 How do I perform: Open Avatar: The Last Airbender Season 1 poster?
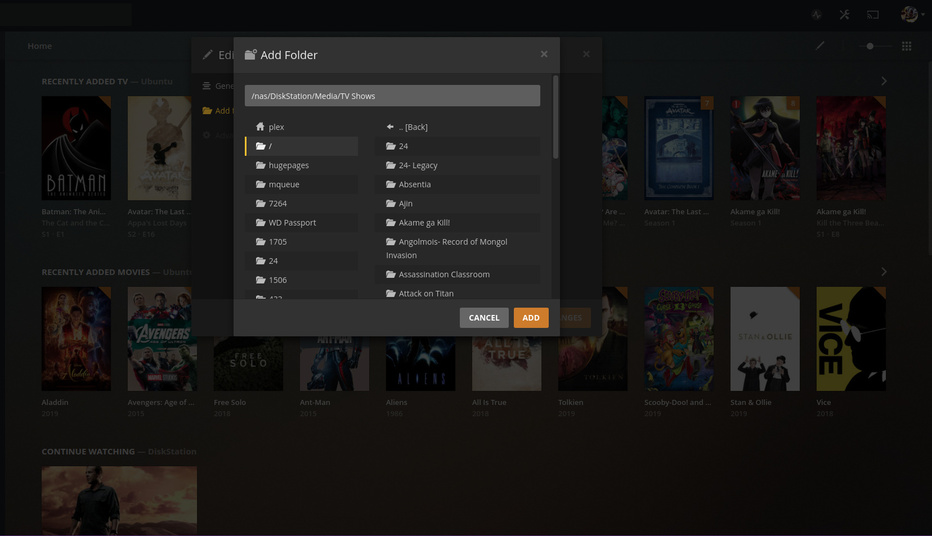click(679, 148)
